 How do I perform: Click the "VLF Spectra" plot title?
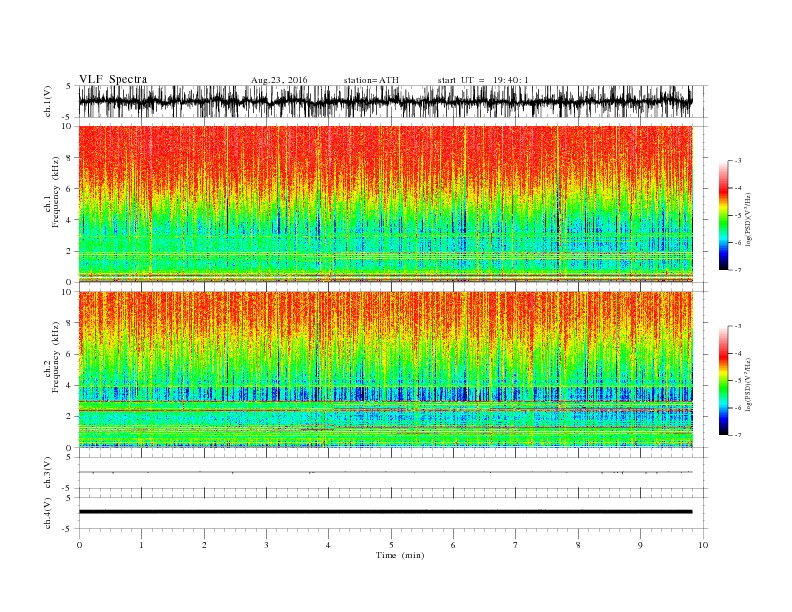[x=113, y=79]
